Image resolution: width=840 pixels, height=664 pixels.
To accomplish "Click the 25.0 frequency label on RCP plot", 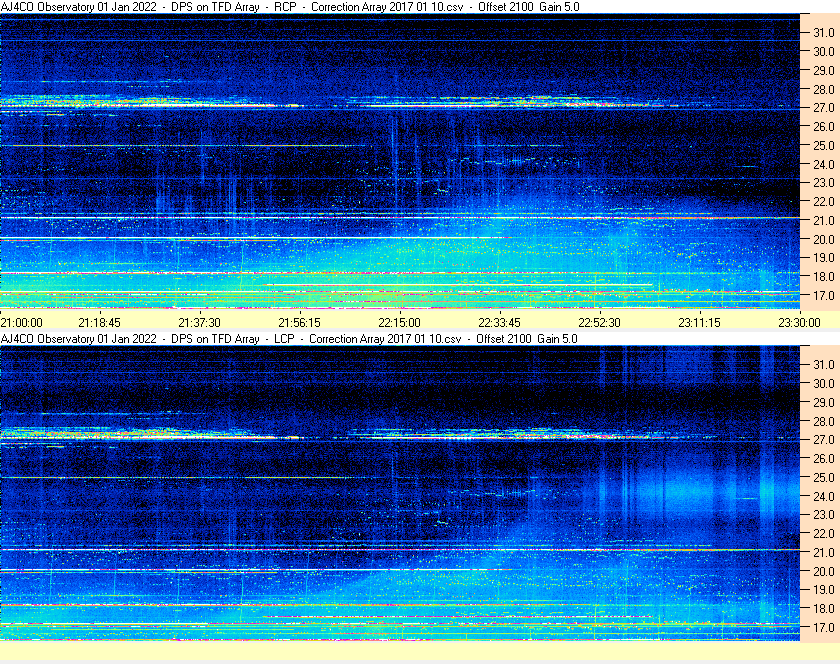I will (x=824, y=146).
